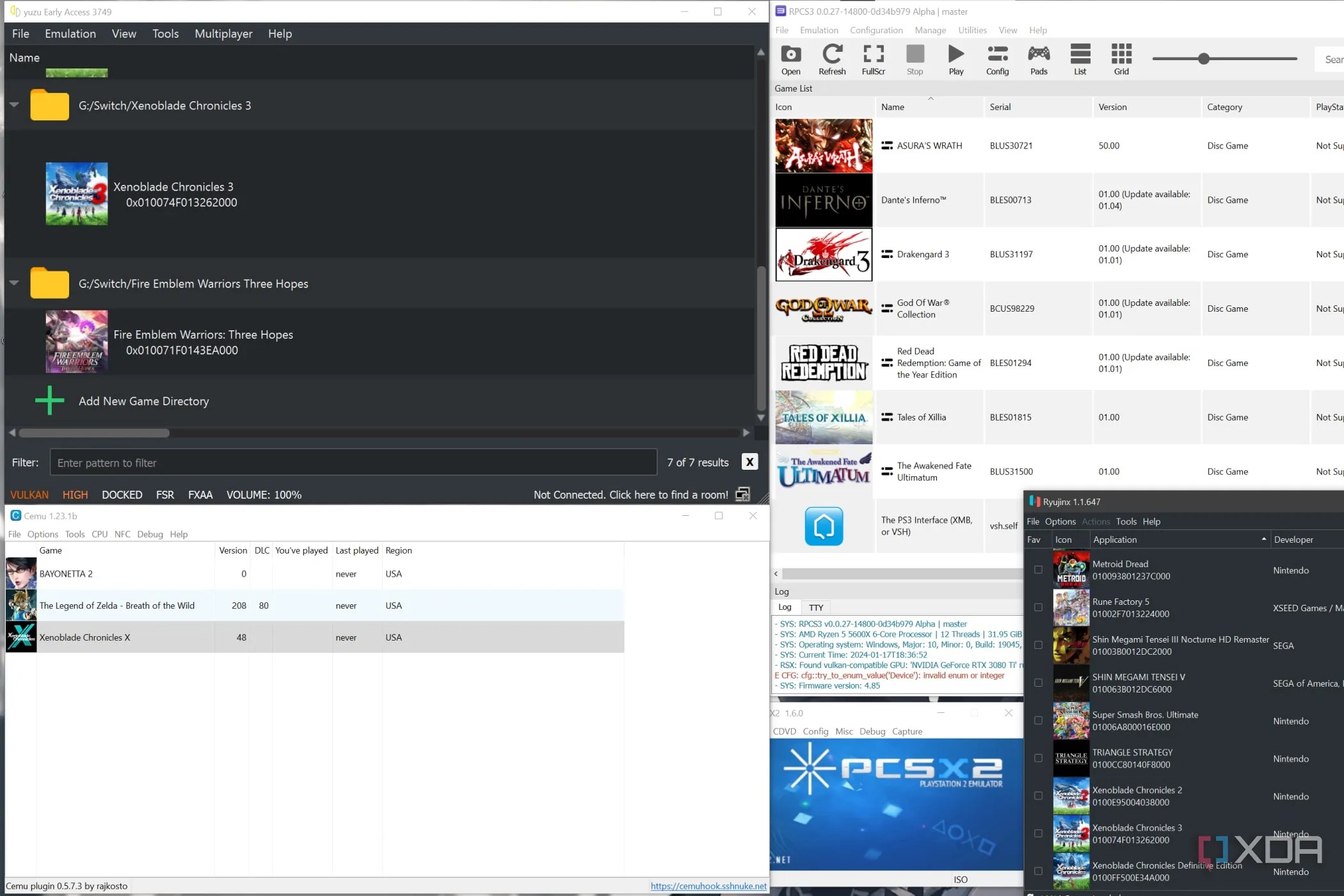This screenshot has width=1344, height=896.
Task: Tick favorite checkbox for Super Smash Bros. Ultimate
Action: 1038,721
